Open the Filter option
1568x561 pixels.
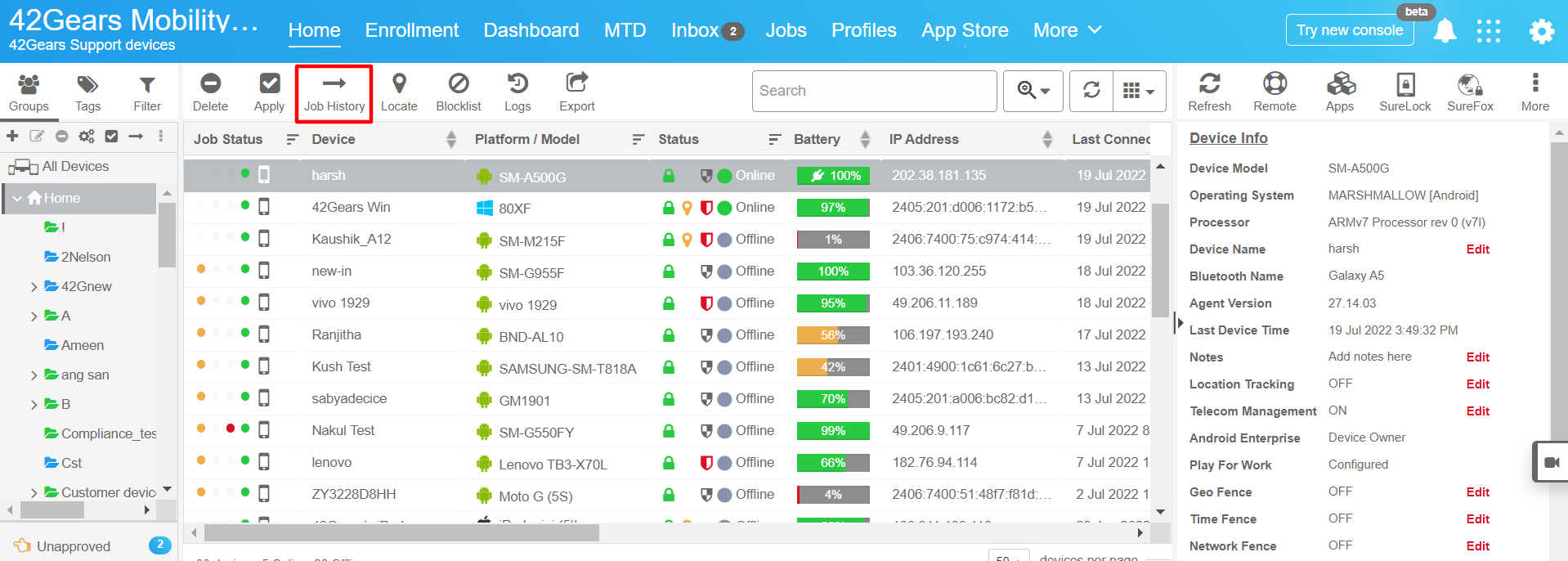147,92
